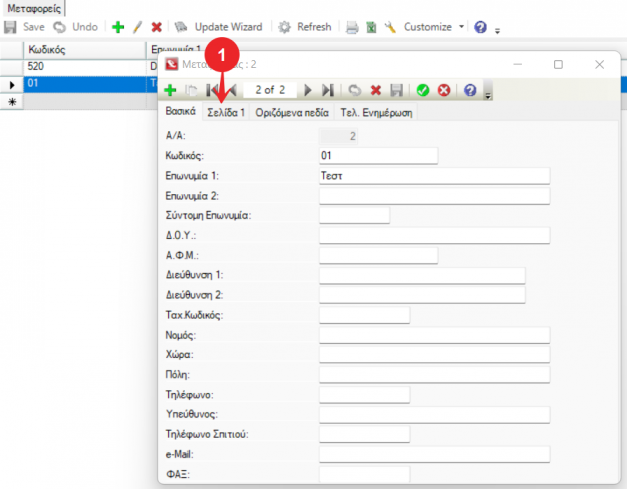The width and height of the screenshot is (627, 489).
Task: Click the record position box 2 of 2
Action: coord(270,90)
